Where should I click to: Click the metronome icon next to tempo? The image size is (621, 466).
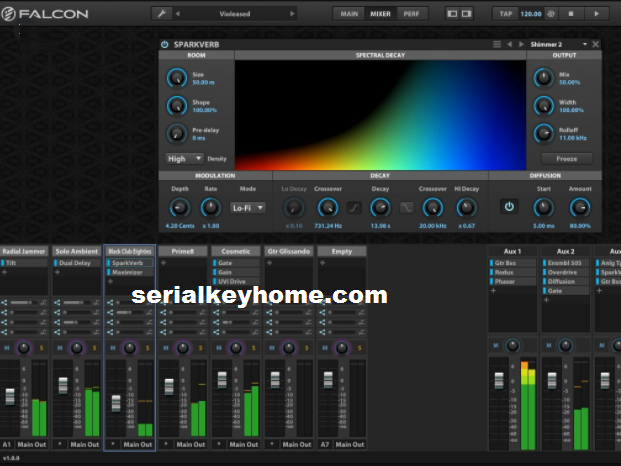click(551, 14)
